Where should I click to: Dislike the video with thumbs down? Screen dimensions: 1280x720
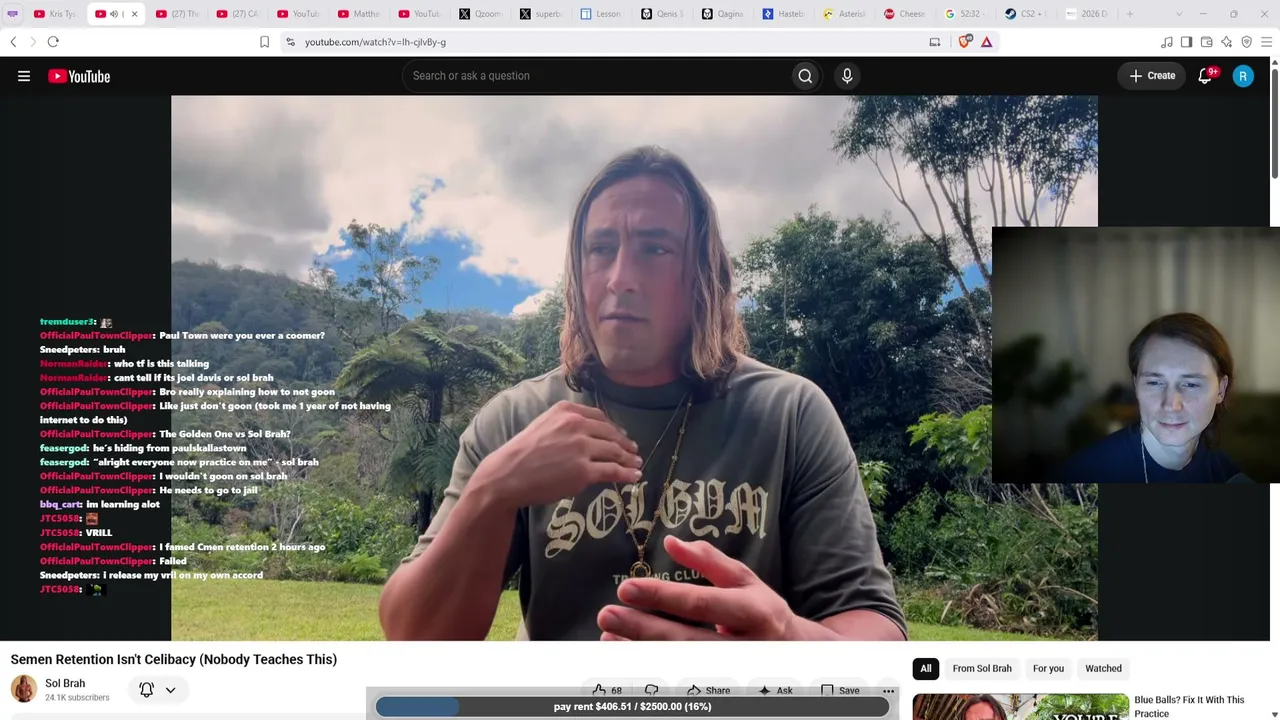pos(652,690)
